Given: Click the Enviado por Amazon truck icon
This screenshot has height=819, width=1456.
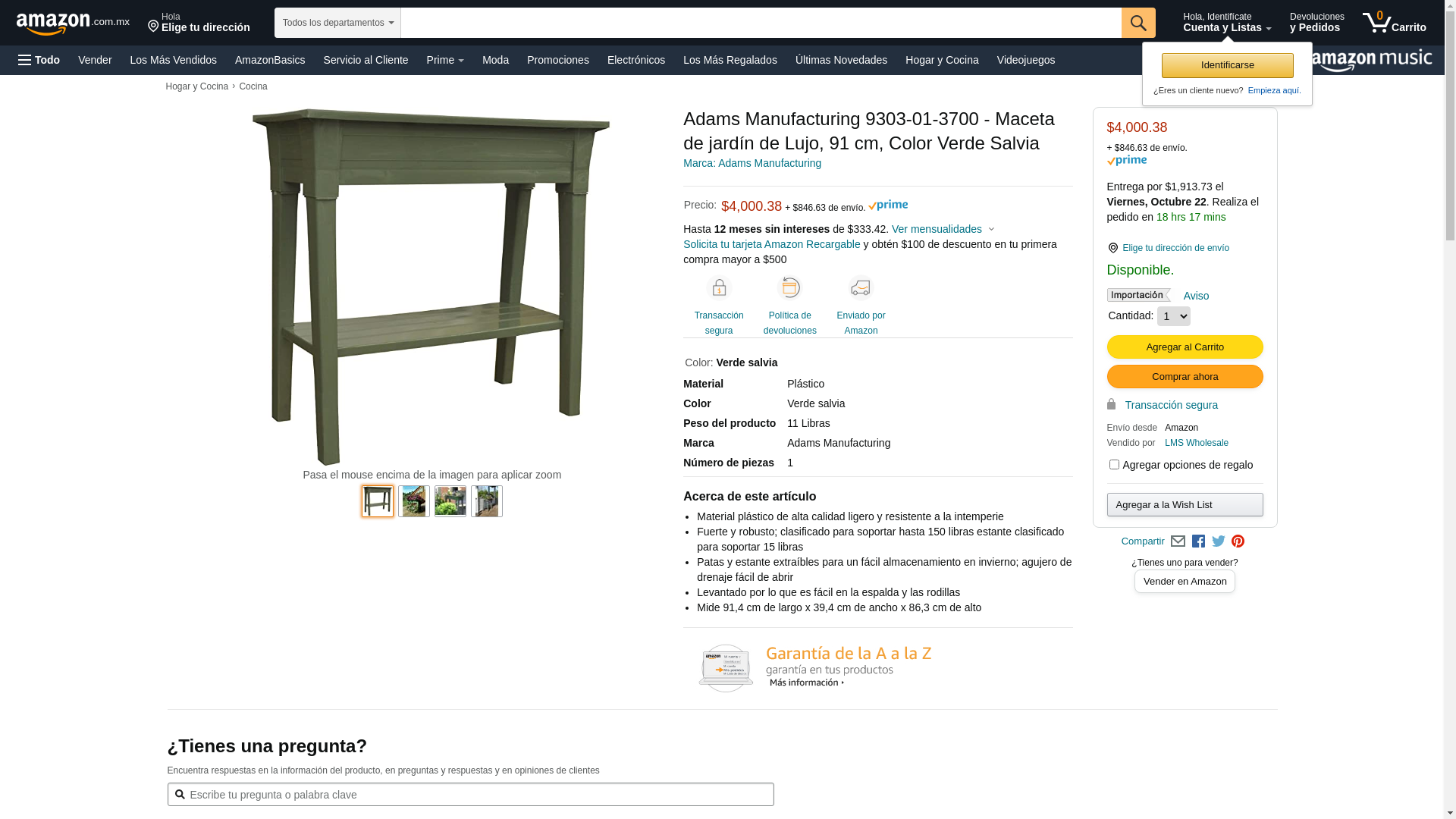Looking at the screenshot, I should point(861,288).
